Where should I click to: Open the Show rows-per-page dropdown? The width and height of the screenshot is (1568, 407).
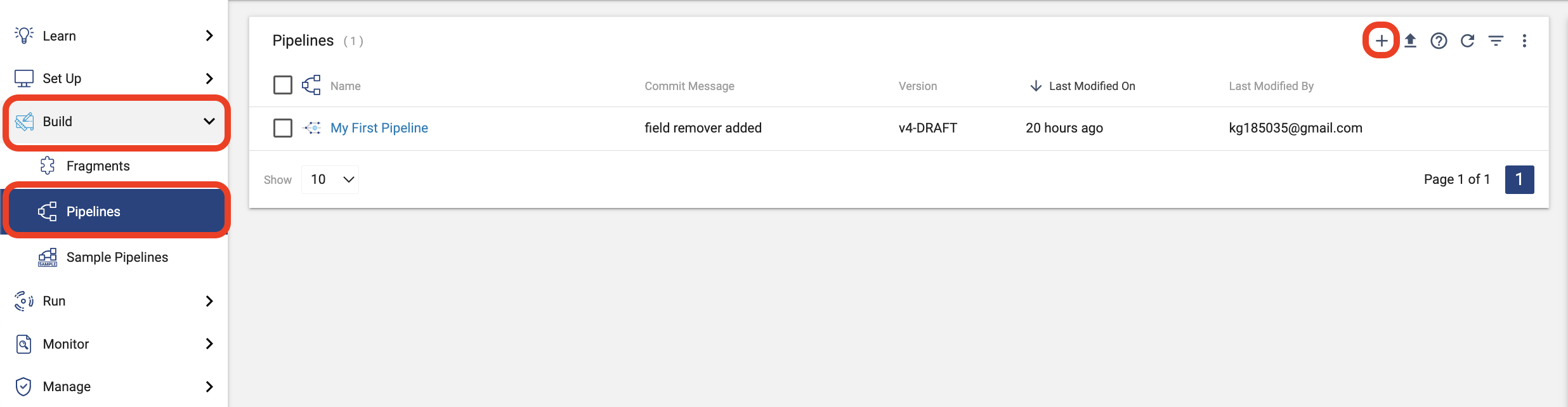(330, 179)
